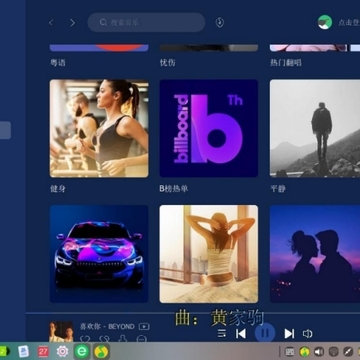Click the QQ Music dock icon
Viewport: 360px width, 360px height.
point(101,351)
